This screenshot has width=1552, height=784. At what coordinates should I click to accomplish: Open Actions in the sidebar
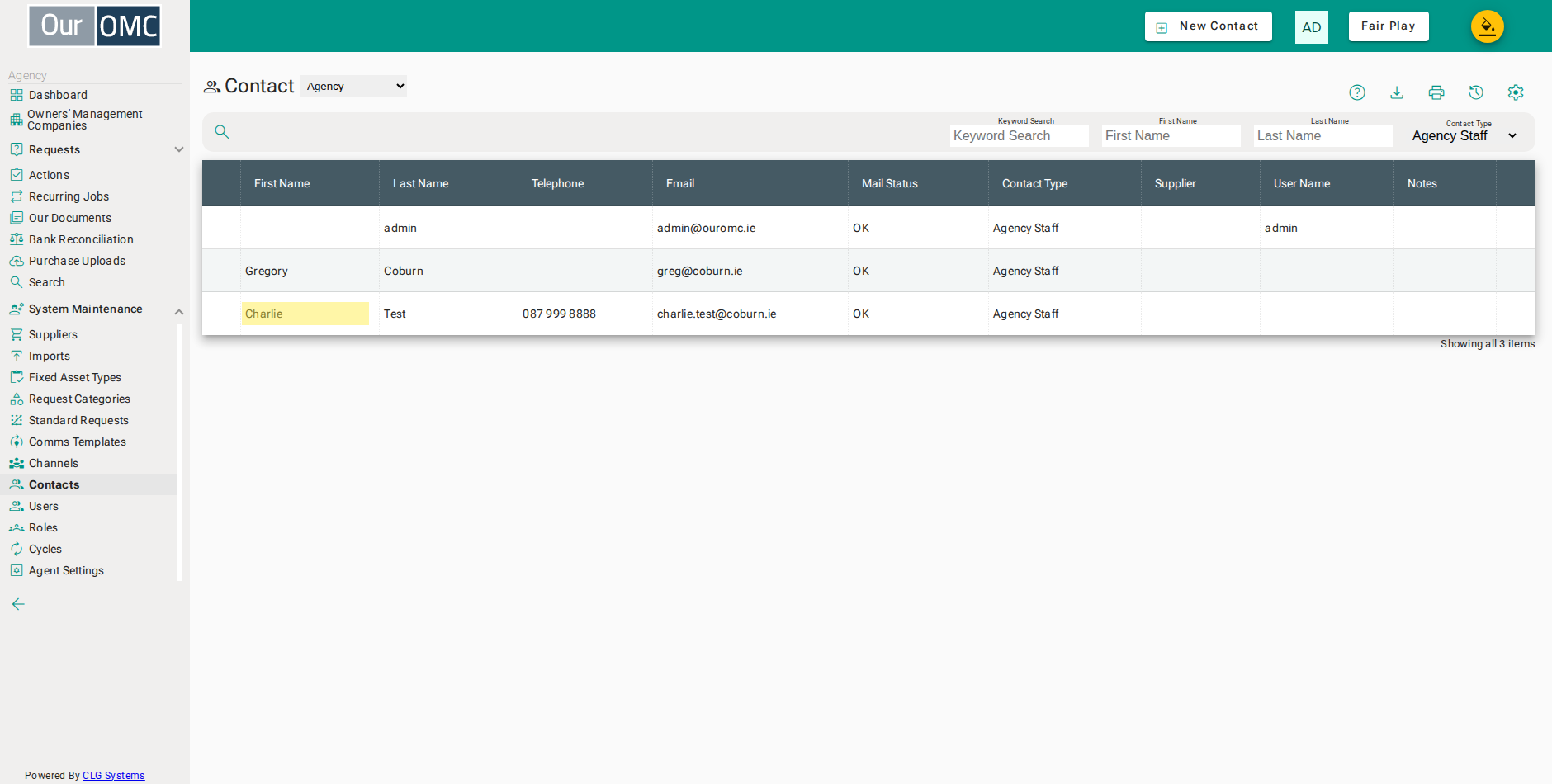coord(49,175)
